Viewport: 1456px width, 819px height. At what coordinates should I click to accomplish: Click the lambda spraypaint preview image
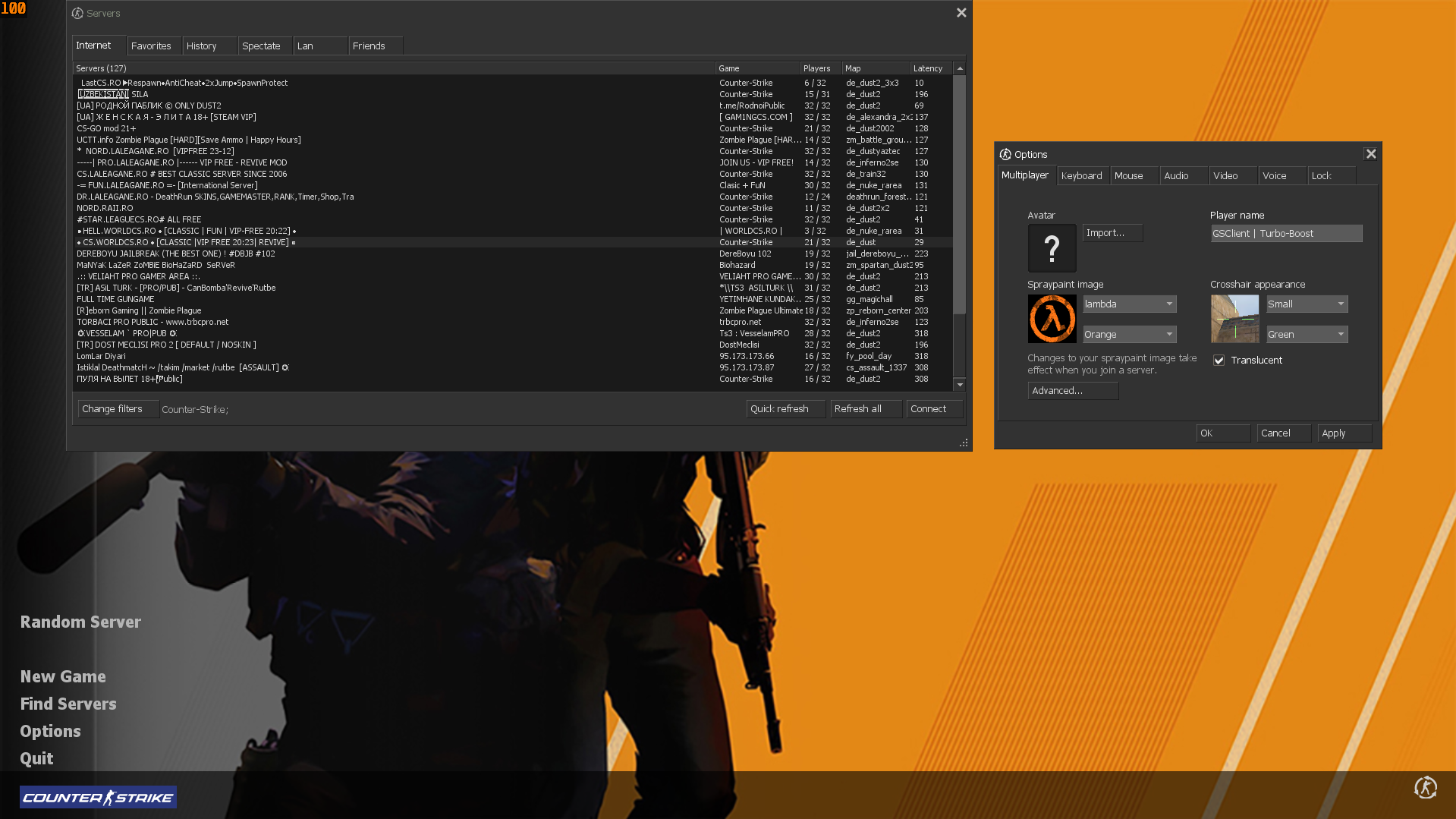pos(1052,319)
